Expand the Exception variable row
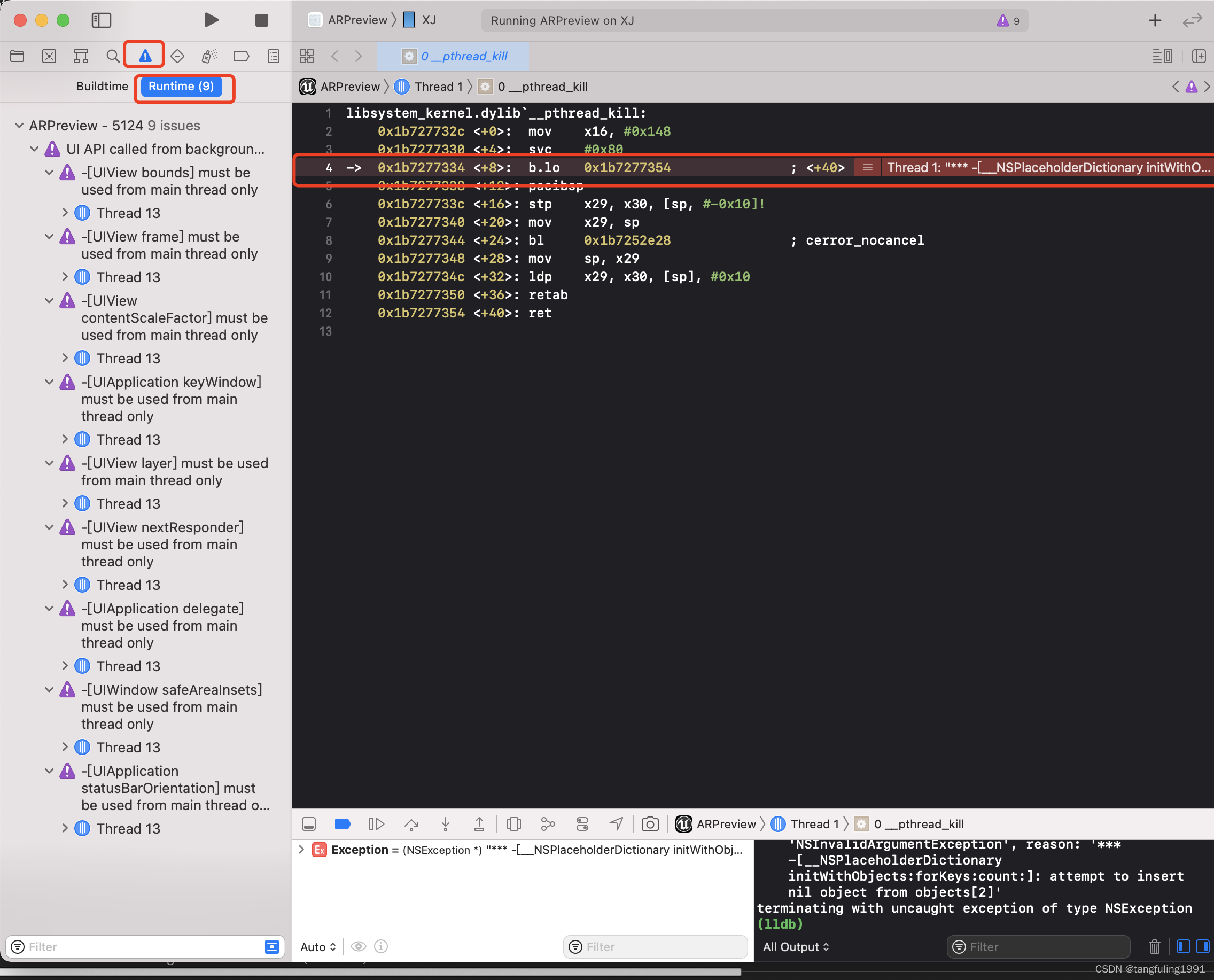 (301, 850)
